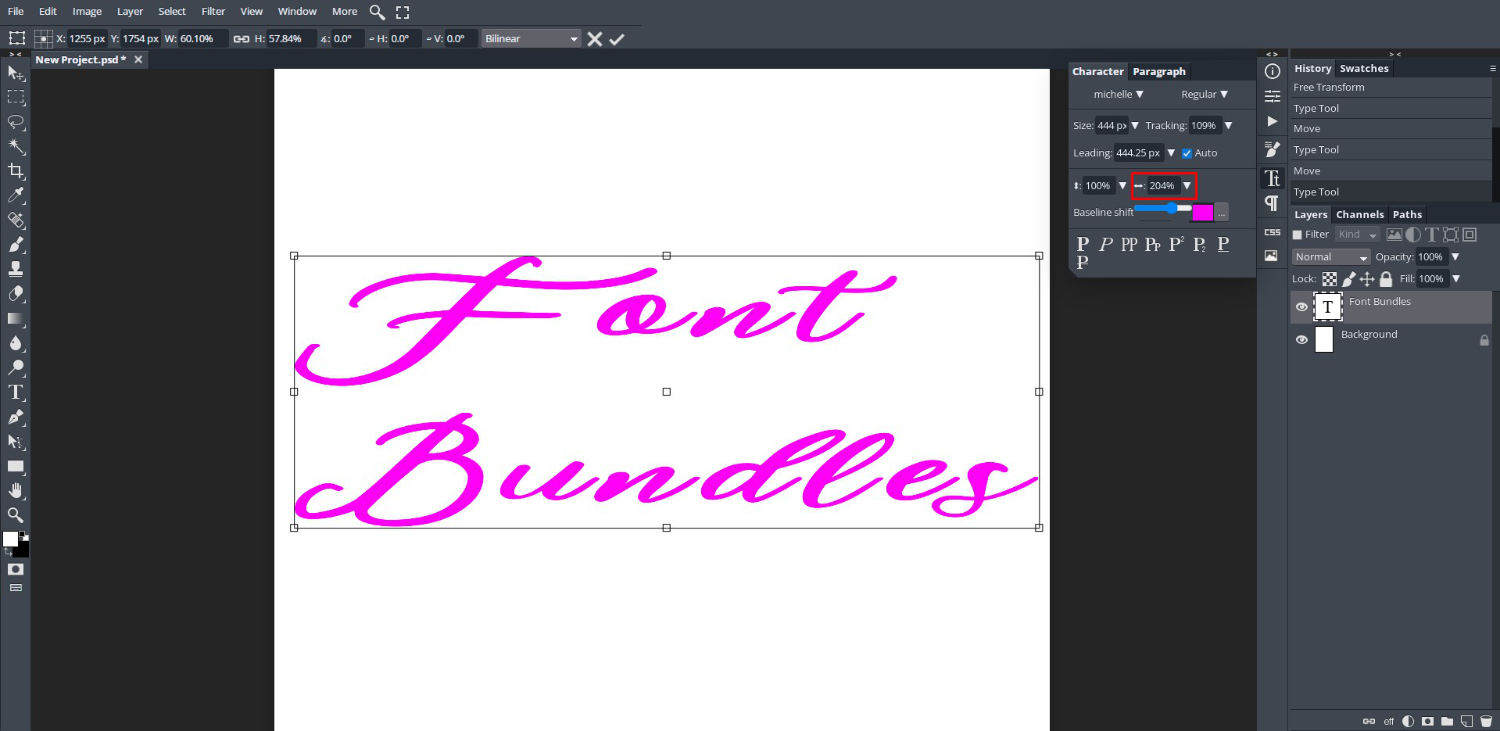Open the magenta text color swatch
1500x731 pixels.
pos(1203,212)
